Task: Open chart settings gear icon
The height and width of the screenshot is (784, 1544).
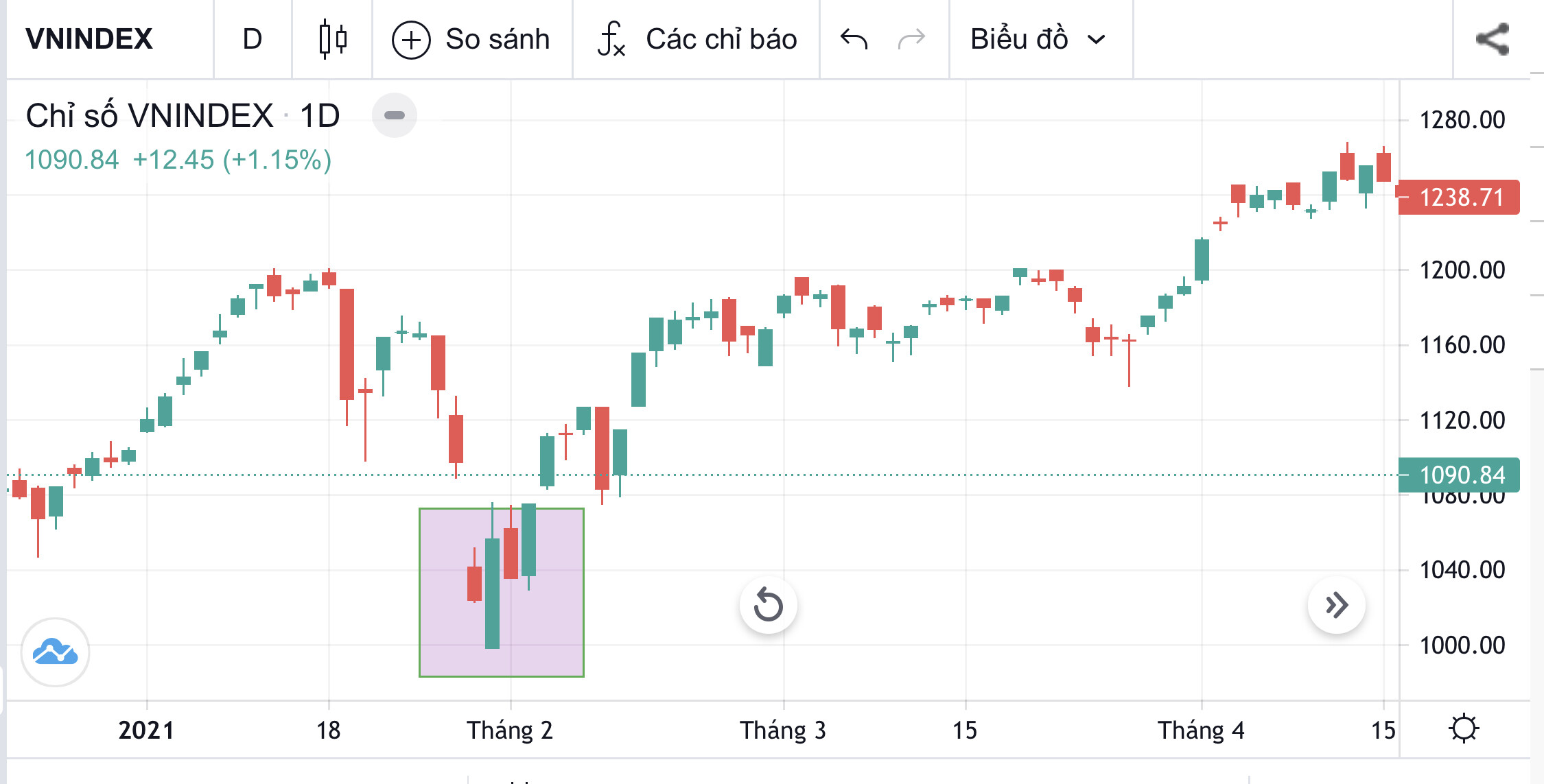Action: pos(1463,728)
